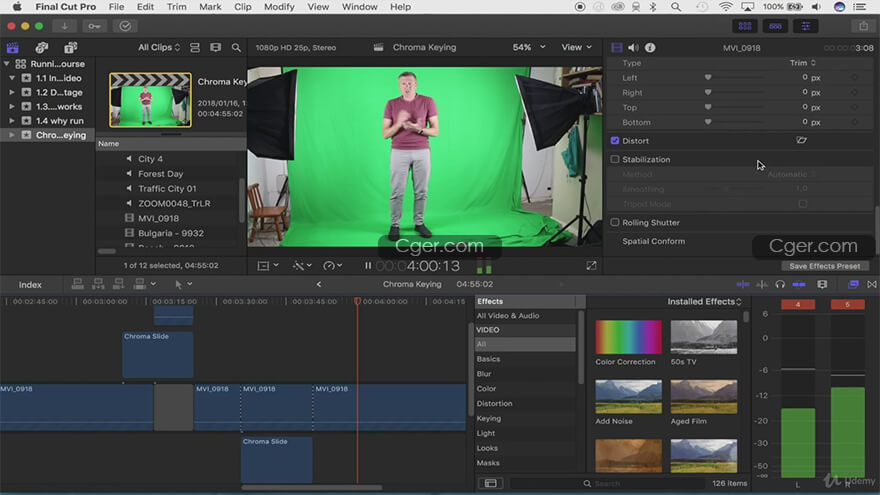Toggle the Timeline panel icon

point(775,26)
